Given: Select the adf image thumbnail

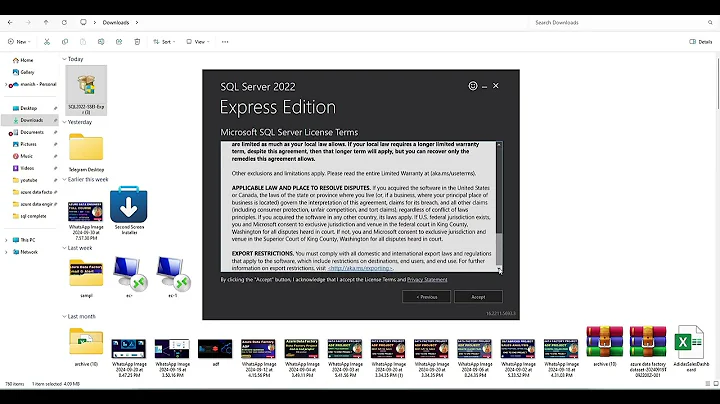Looking at the screenshot, I should (x=215, y=353).
